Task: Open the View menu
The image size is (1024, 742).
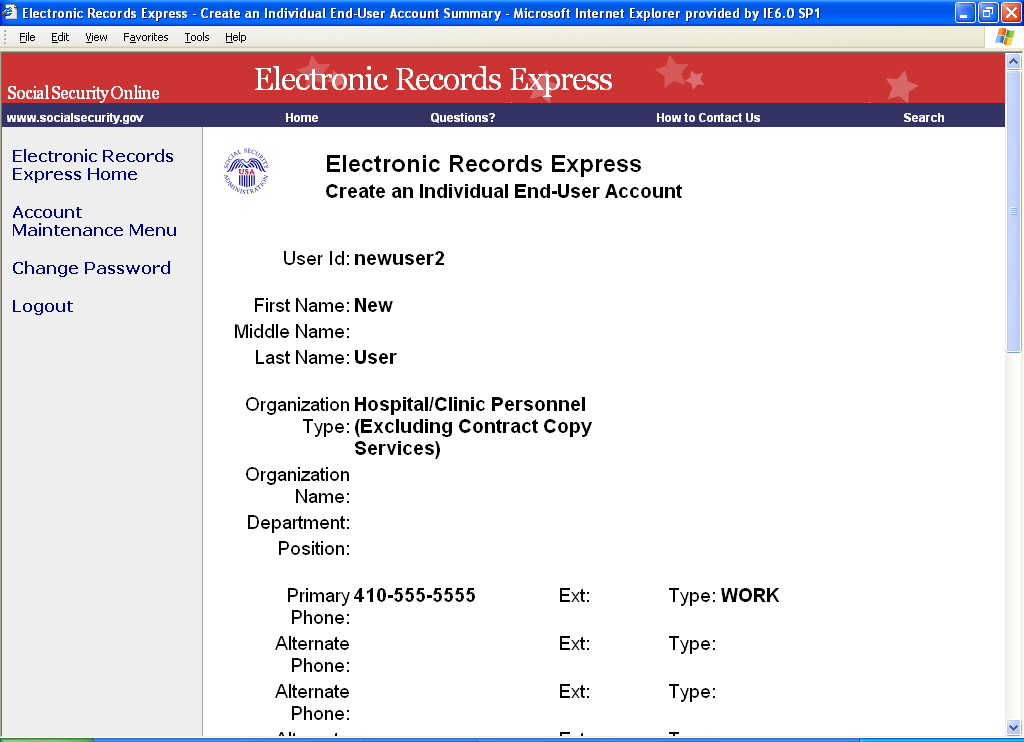Action: tap(96, 37)
